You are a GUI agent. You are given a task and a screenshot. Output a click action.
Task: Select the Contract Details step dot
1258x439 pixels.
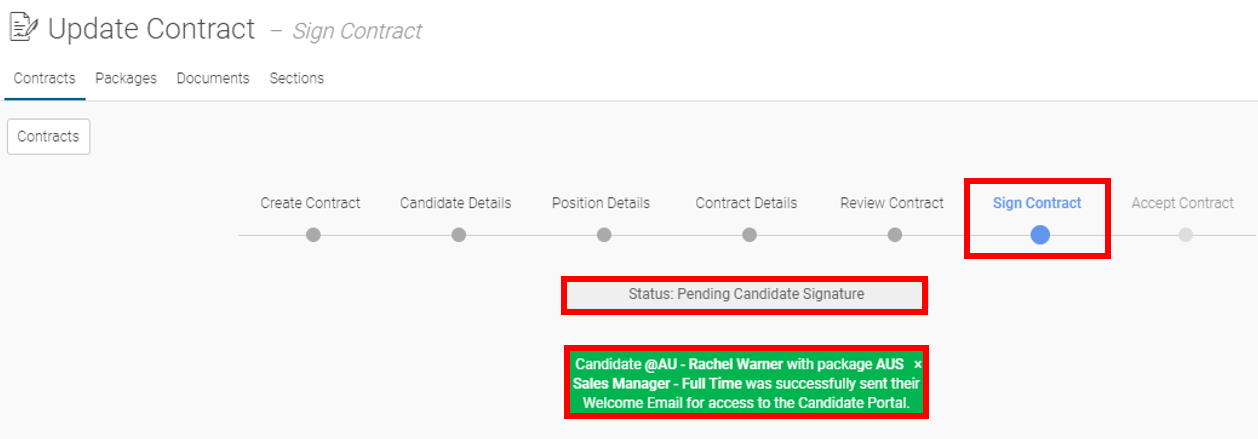(749, 235)
